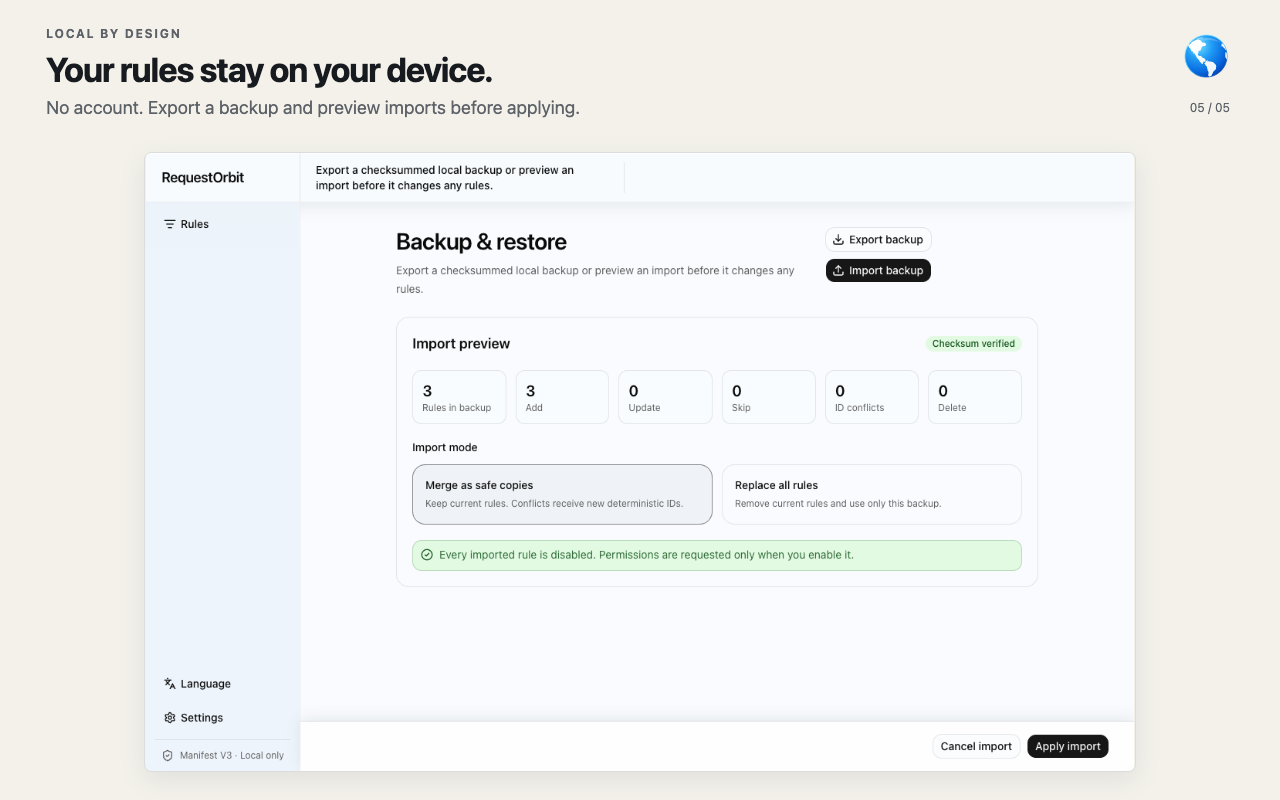Click the Settings gear icon
The height and width of the screenshot is (800, 1280).
170,718
